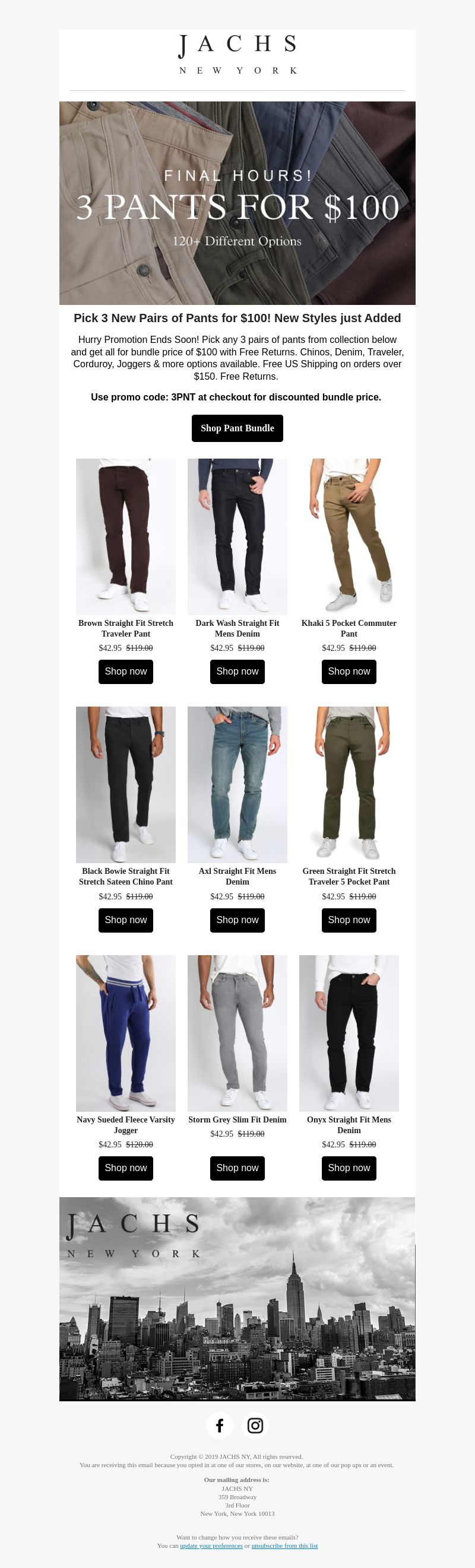Viewport: 475px width, 1568px height.
Task: Open the Storm Grey Slim Fit Denim image
Action: click(237, 1033)
